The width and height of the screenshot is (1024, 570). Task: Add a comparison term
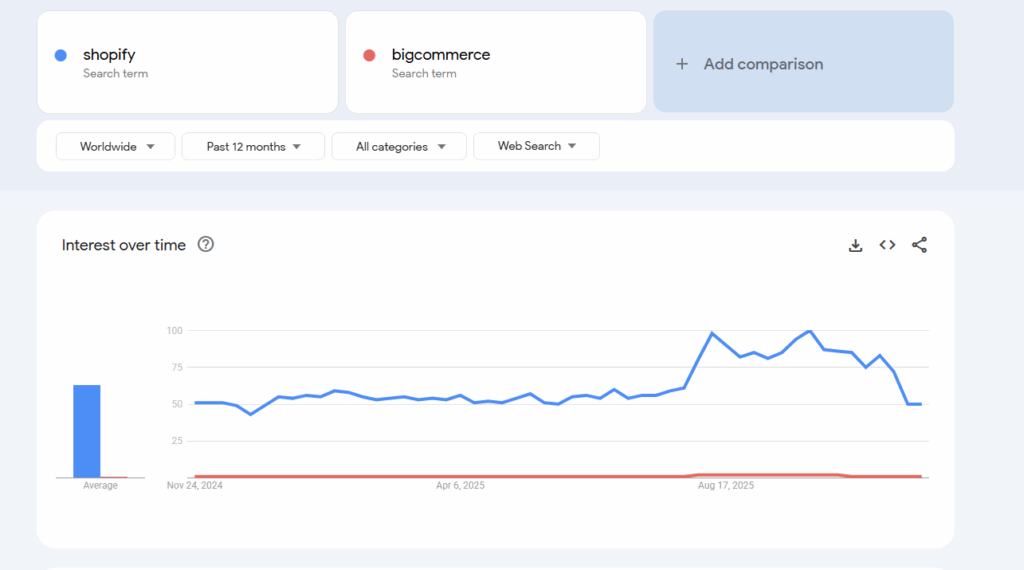[x=803, y=61]
